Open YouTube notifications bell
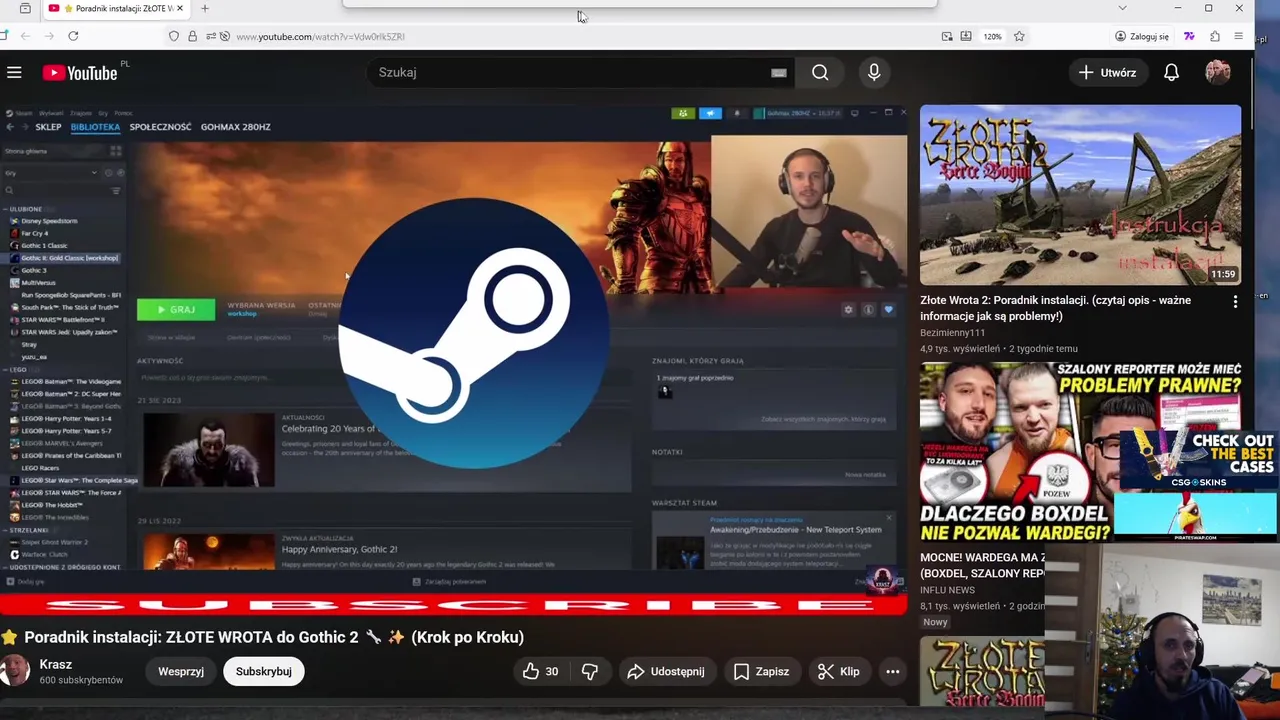Viewport: 1280px width, 720px height. pos(1171,72)
